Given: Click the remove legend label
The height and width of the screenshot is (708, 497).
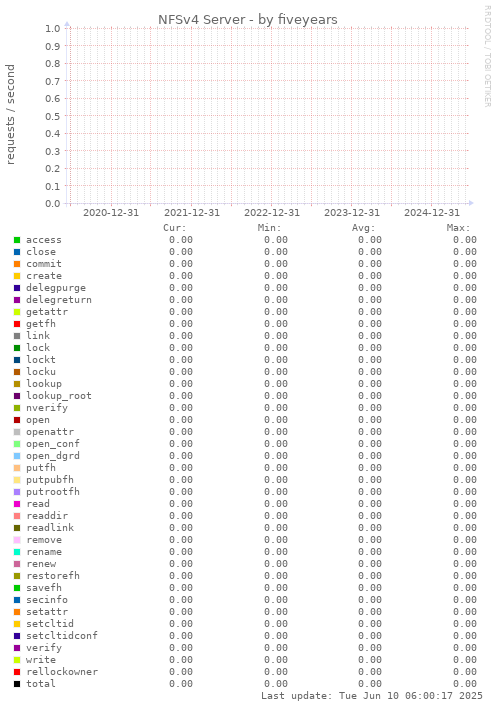Looking at the screenshot, I should [44, 540].
